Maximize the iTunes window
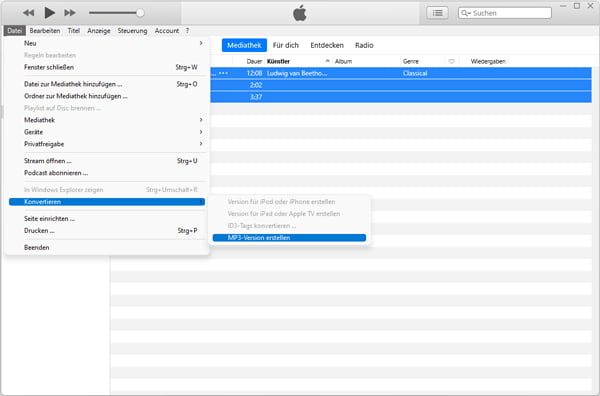This screenshot has height=396, width=600. click(x=577, y=6)
